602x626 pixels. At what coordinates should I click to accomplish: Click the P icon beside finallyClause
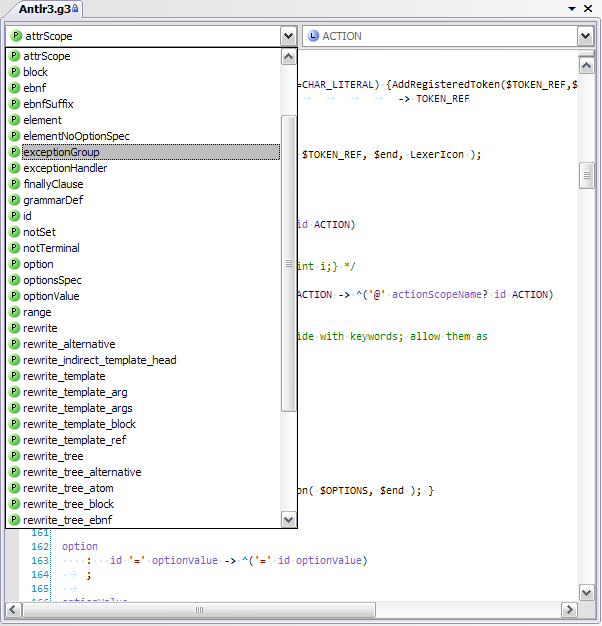tap(14, 184)
